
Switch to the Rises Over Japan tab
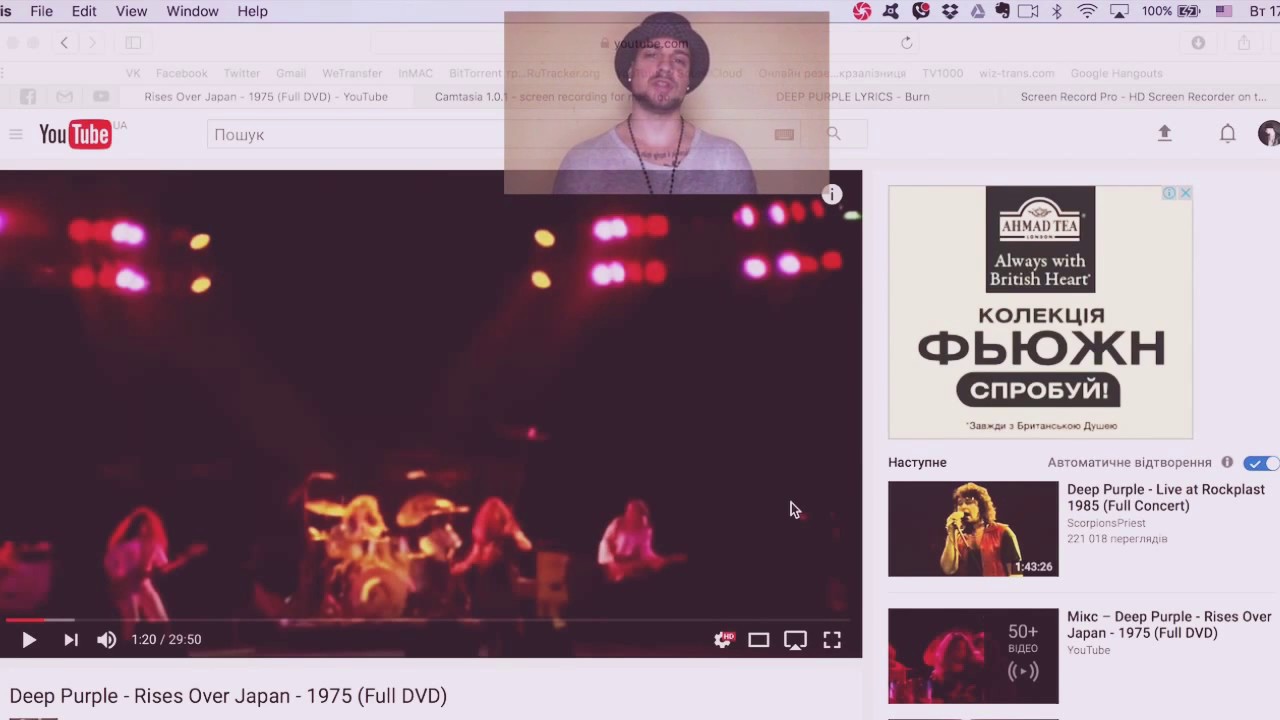point(266,97)
